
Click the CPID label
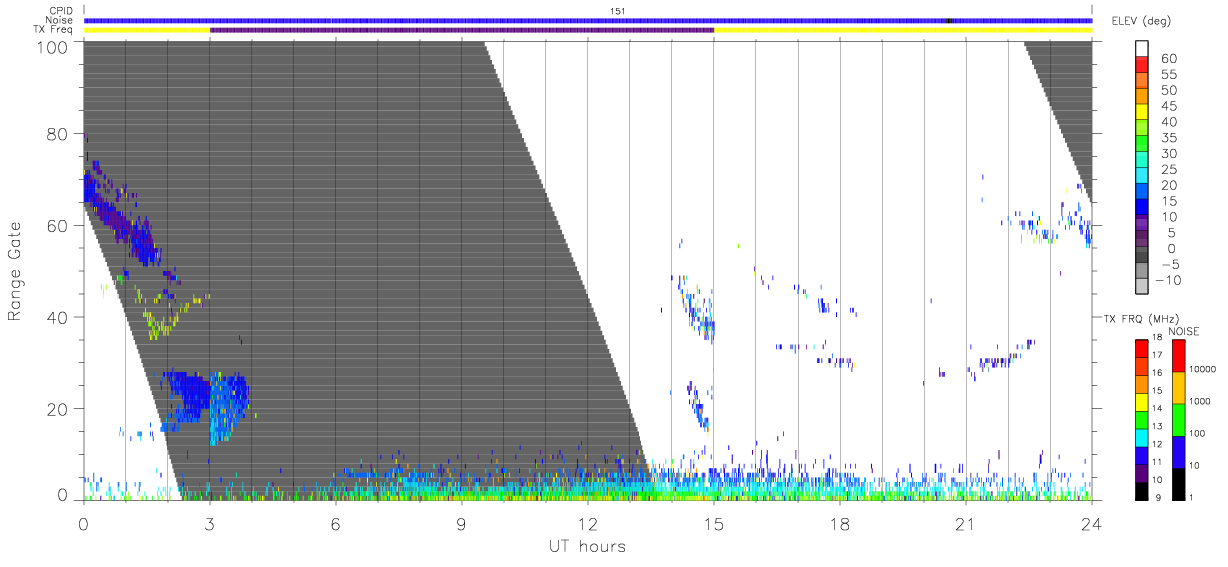[x=61, y=11]
